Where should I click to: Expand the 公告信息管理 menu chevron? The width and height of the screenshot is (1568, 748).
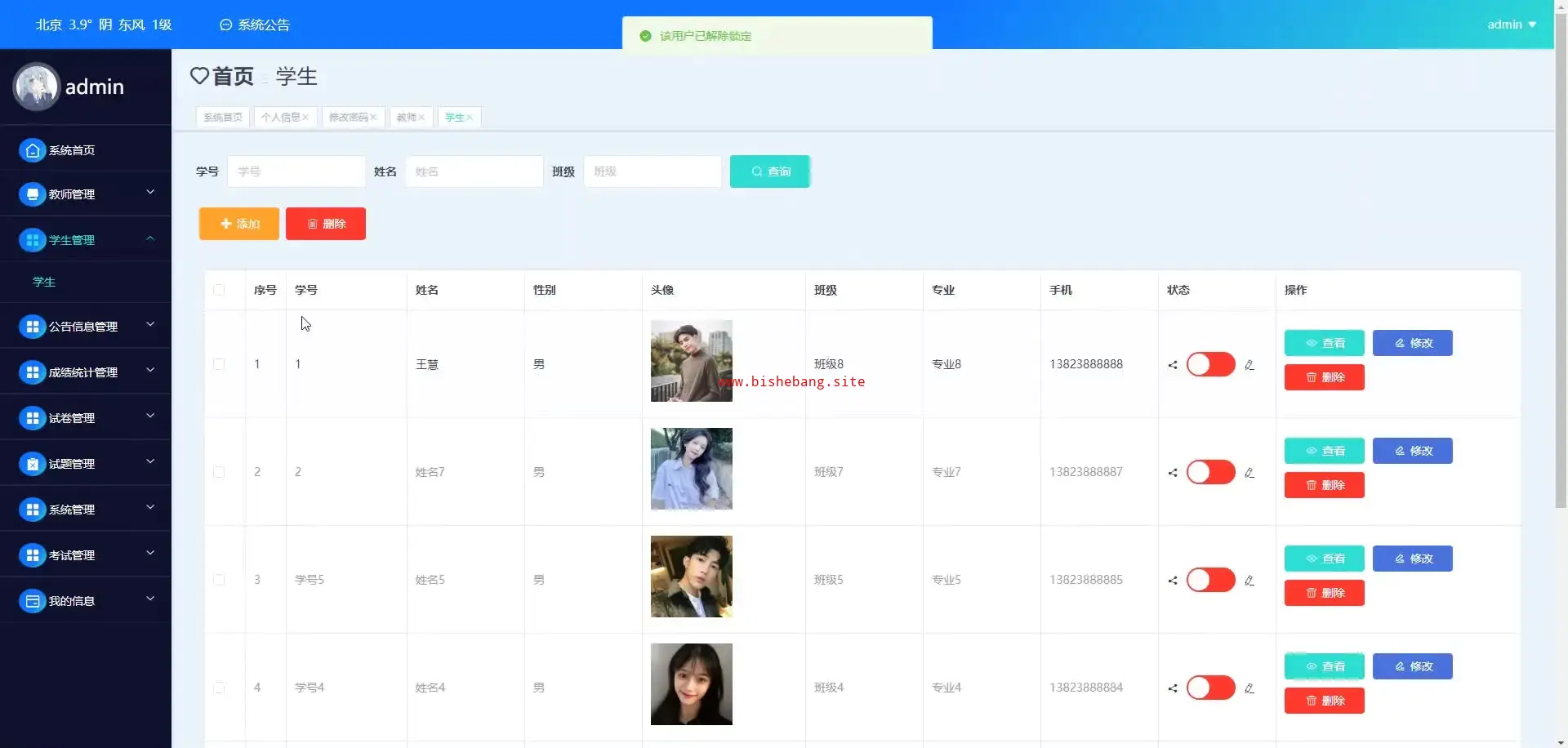pyautogui.click(x=150, y=325)
